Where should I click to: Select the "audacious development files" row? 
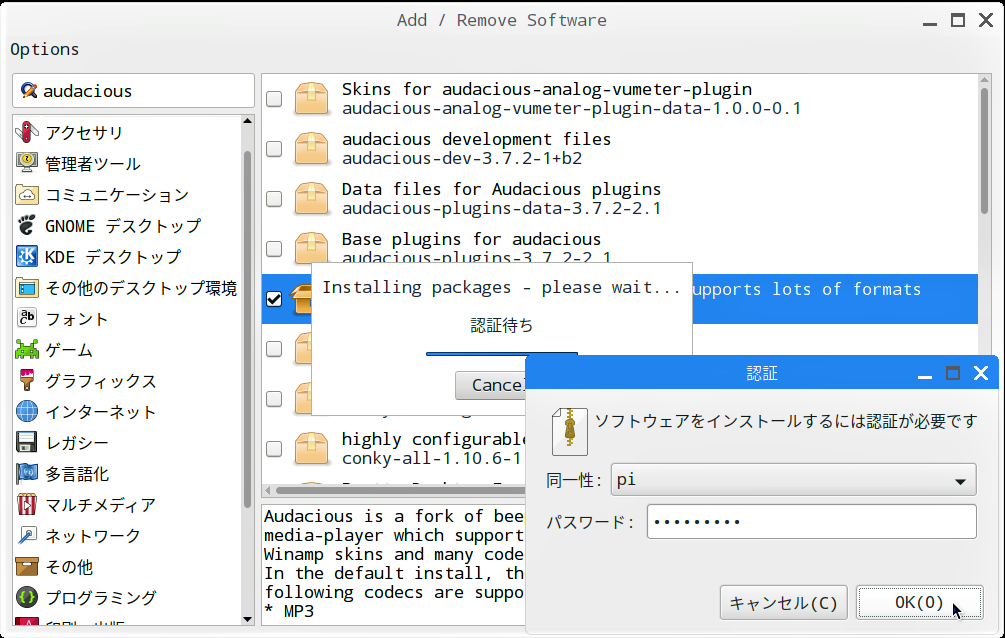tap(620, 149)
